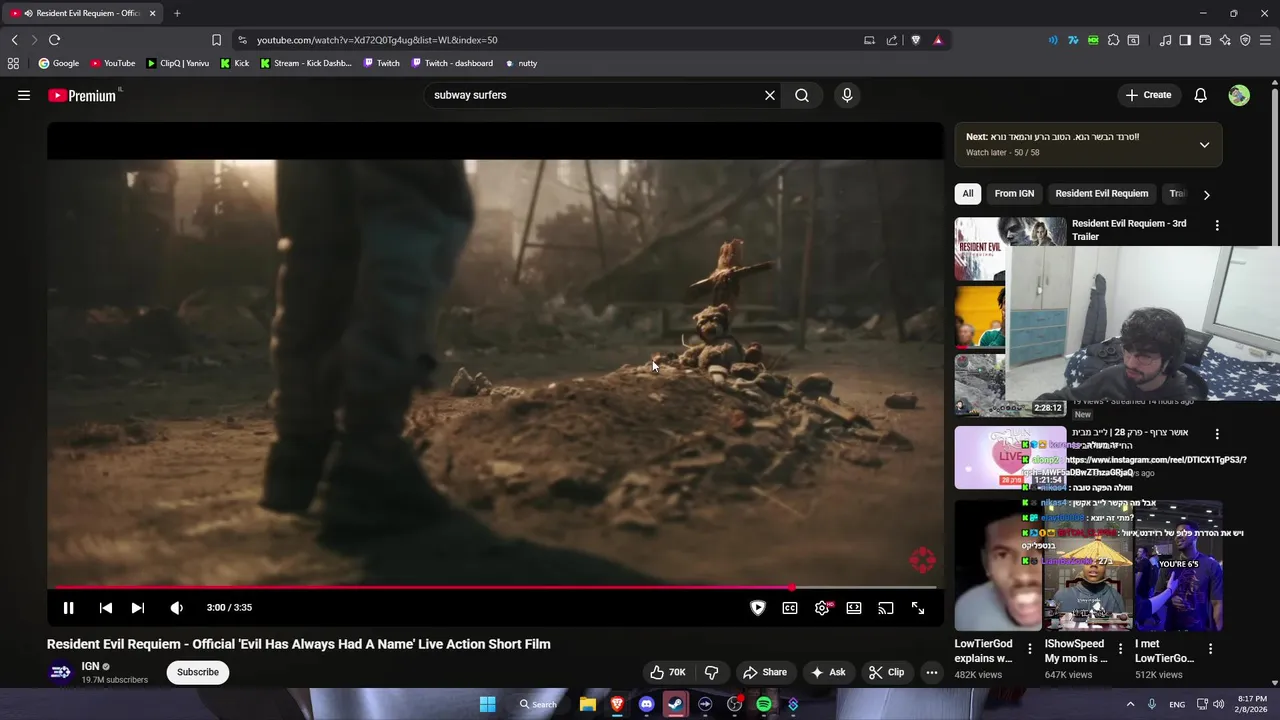Open the Brave Leo AI sparkle icon
This screenshot has height=720, width=1280.
(1225, 40)
